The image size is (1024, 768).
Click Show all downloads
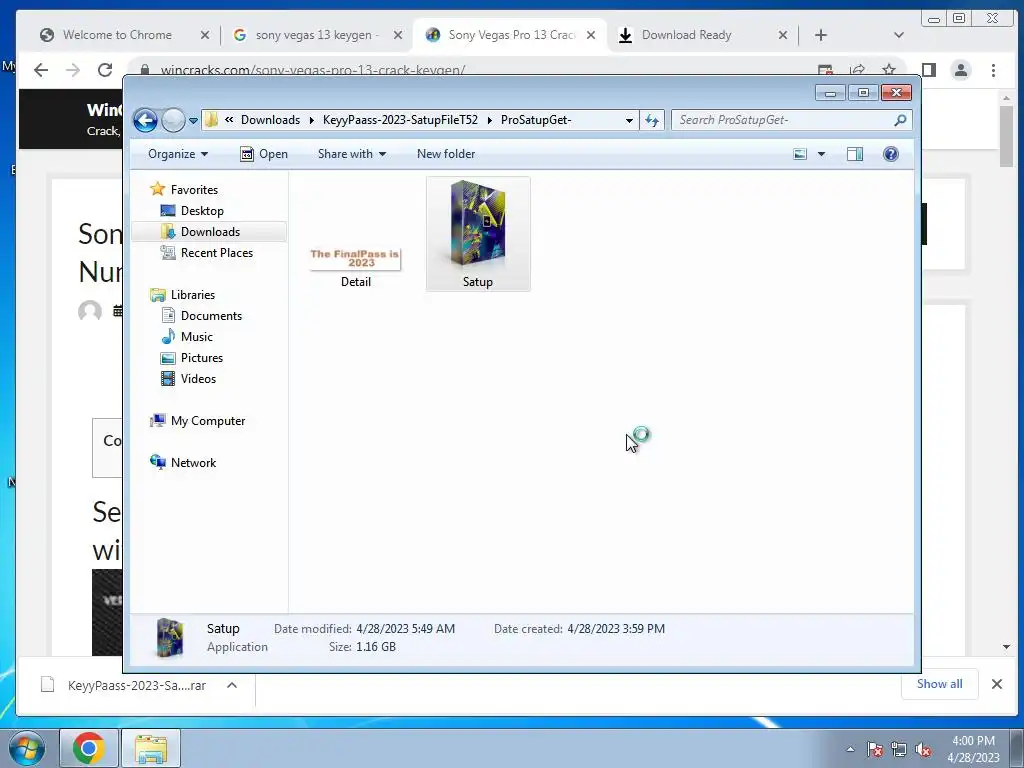tap(939, 684)
